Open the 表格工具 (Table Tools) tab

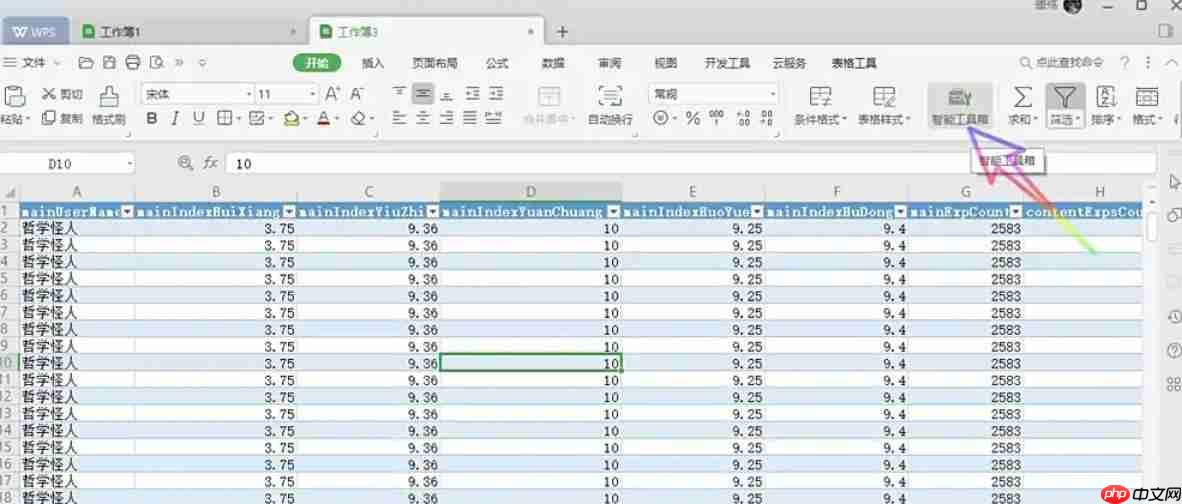[x=854, y=63]
